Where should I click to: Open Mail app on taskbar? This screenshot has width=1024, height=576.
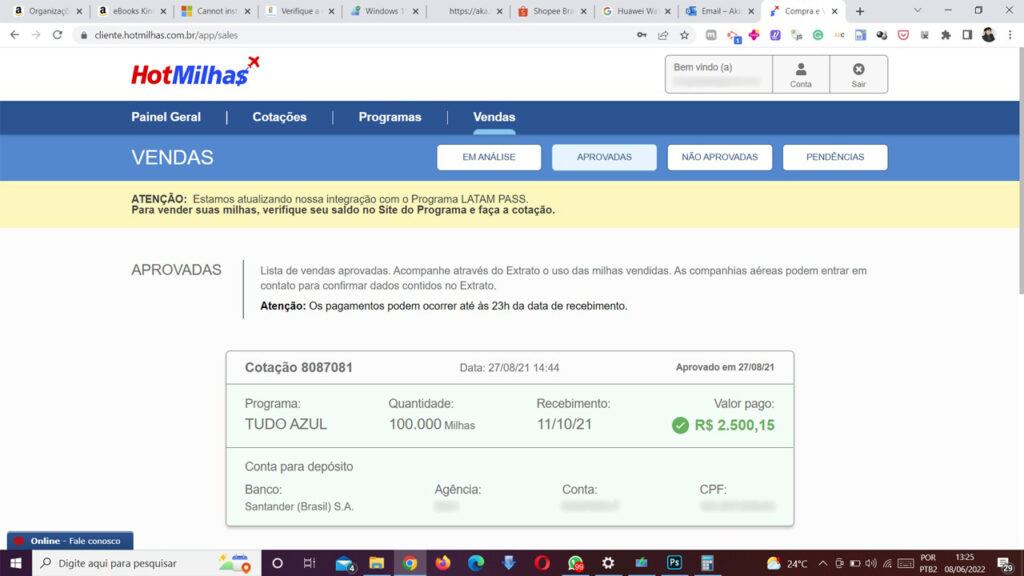(x=344, y=563)
